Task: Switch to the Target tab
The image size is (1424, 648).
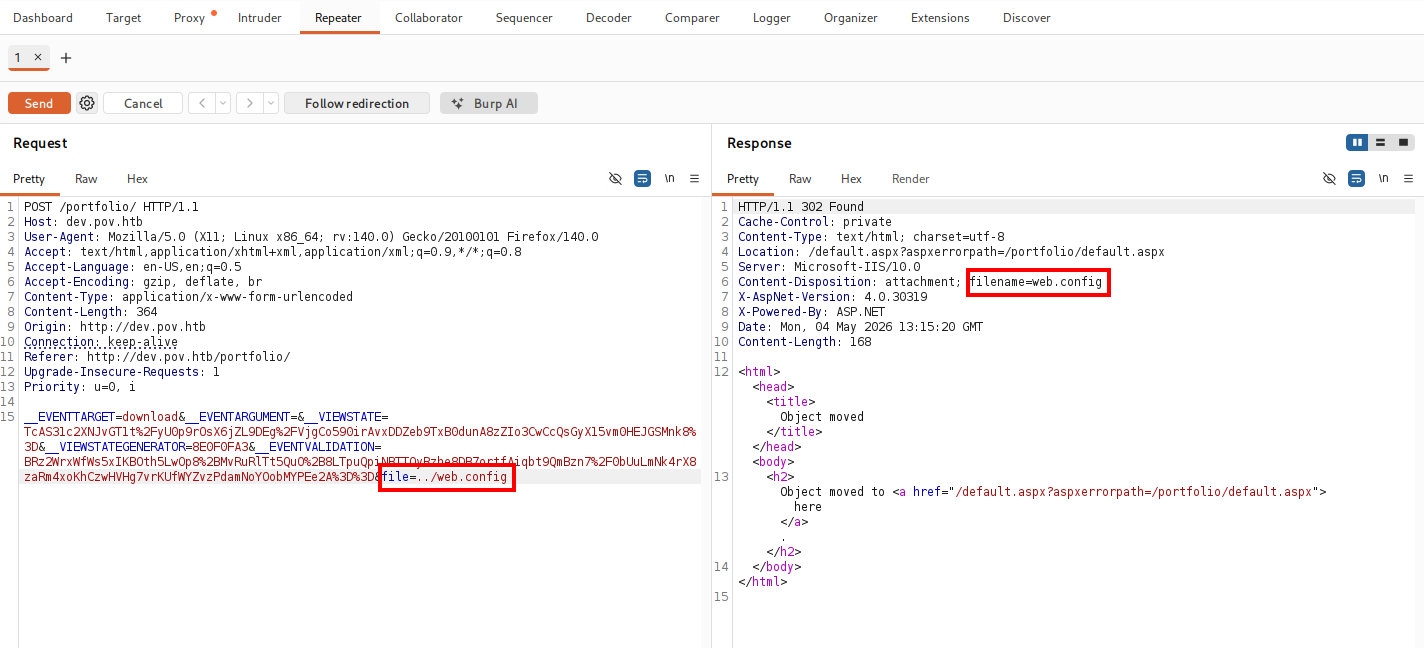Action: [x=123, y=17]
